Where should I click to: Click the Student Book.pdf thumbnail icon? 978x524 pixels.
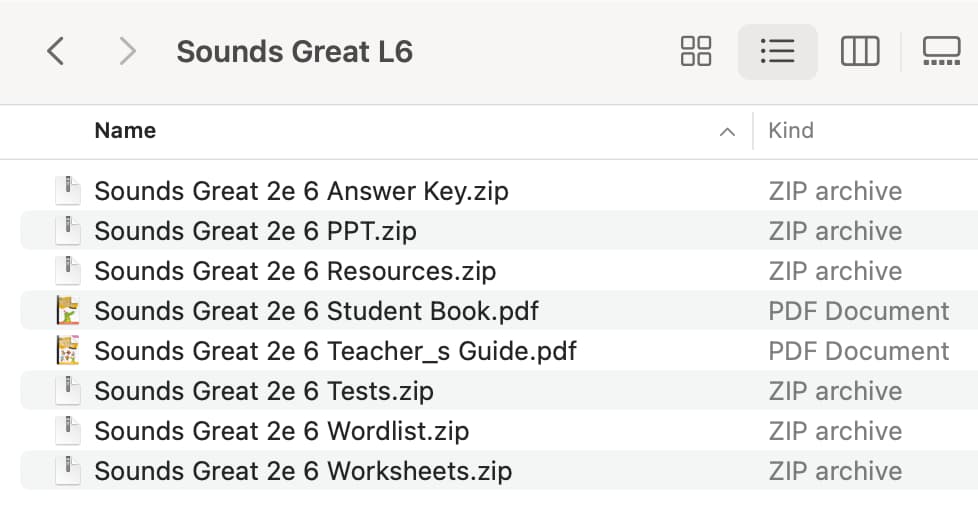point(68,311)
